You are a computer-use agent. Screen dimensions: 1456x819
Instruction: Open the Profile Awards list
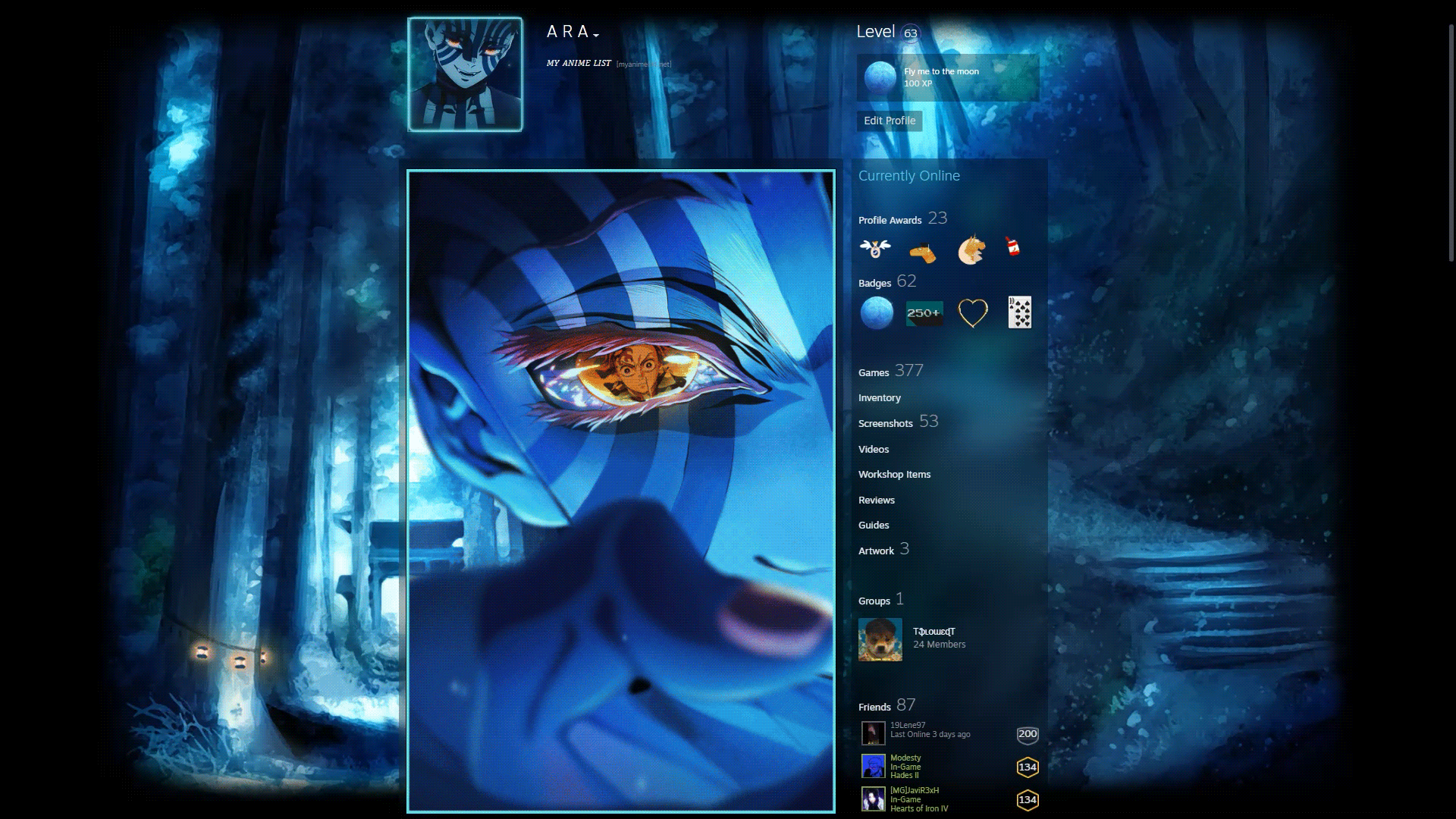[902, 218]
